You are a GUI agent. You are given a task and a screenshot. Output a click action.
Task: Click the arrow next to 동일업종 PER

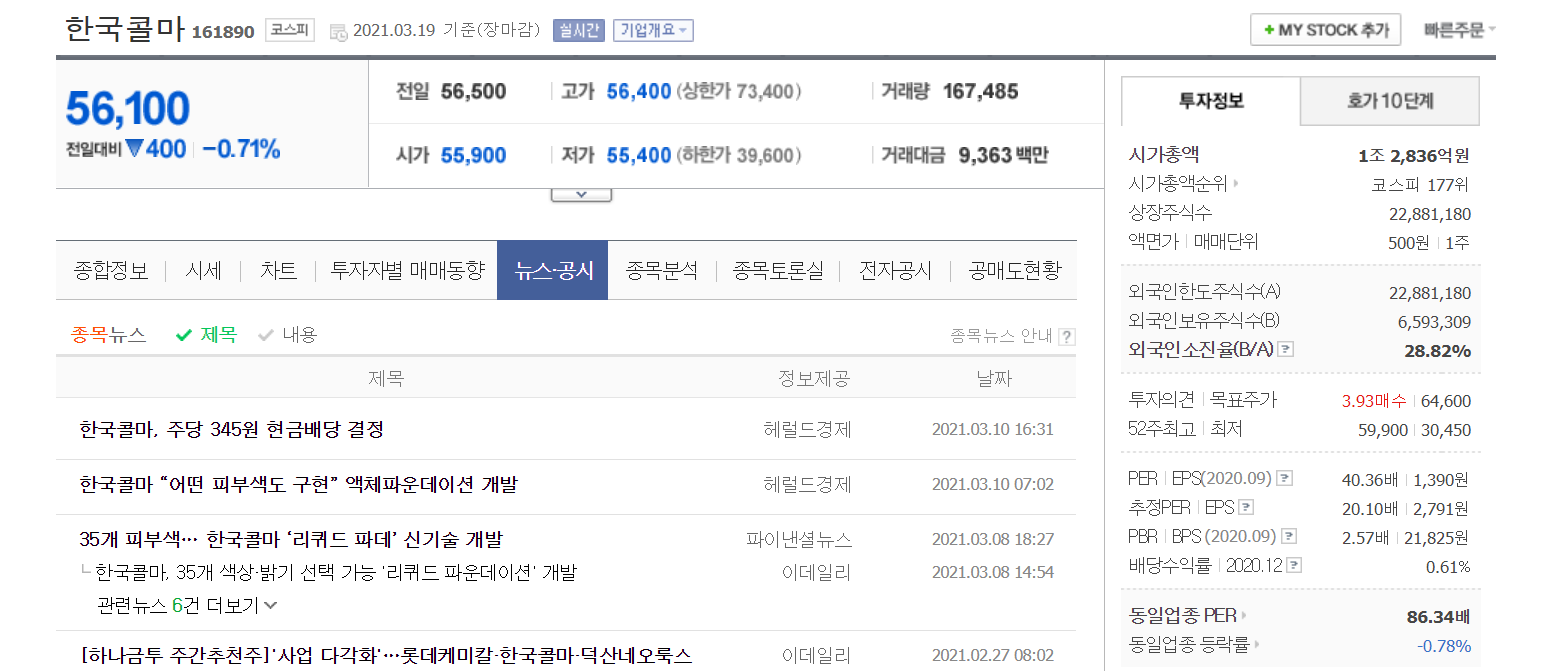(x=1244, y=616)
